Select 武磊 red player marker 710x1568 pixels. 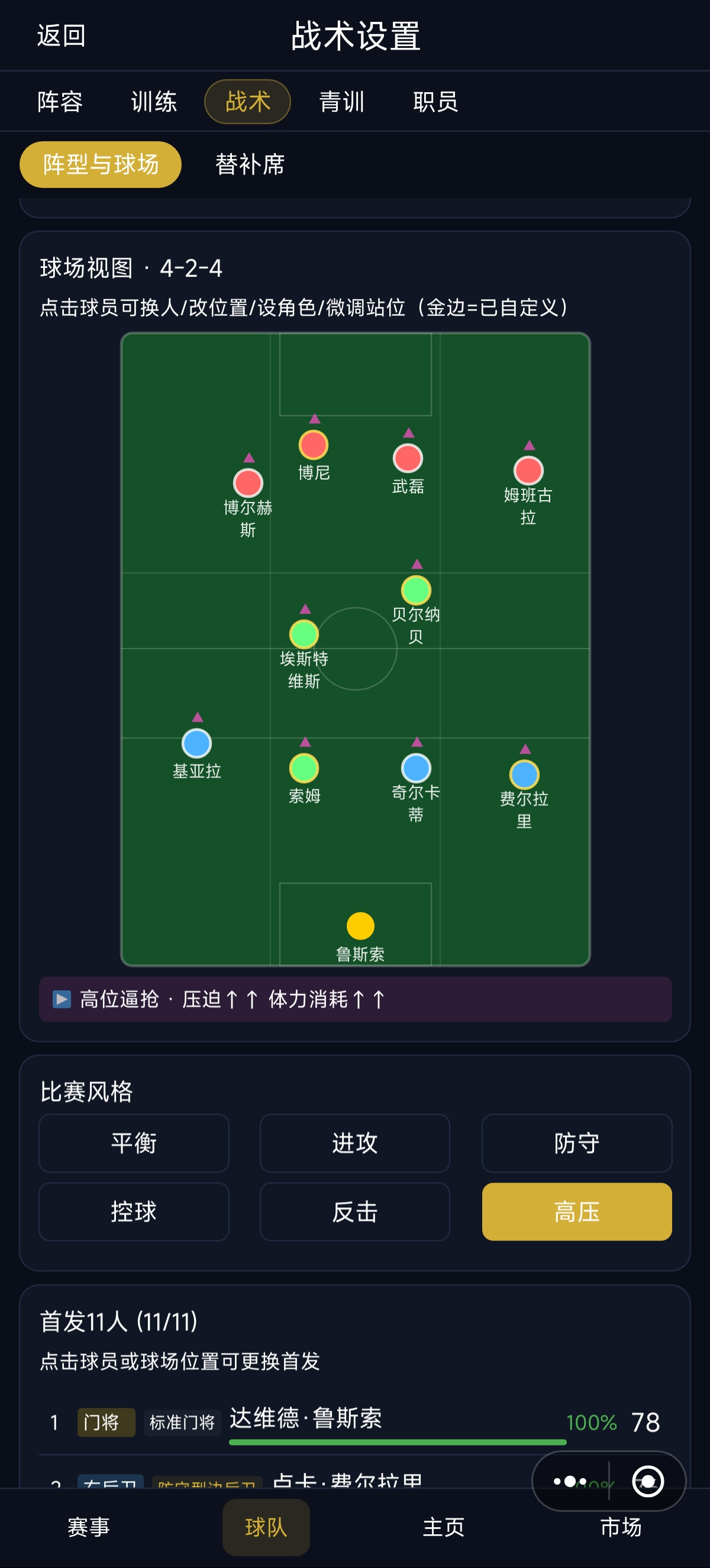click(408, 458)
